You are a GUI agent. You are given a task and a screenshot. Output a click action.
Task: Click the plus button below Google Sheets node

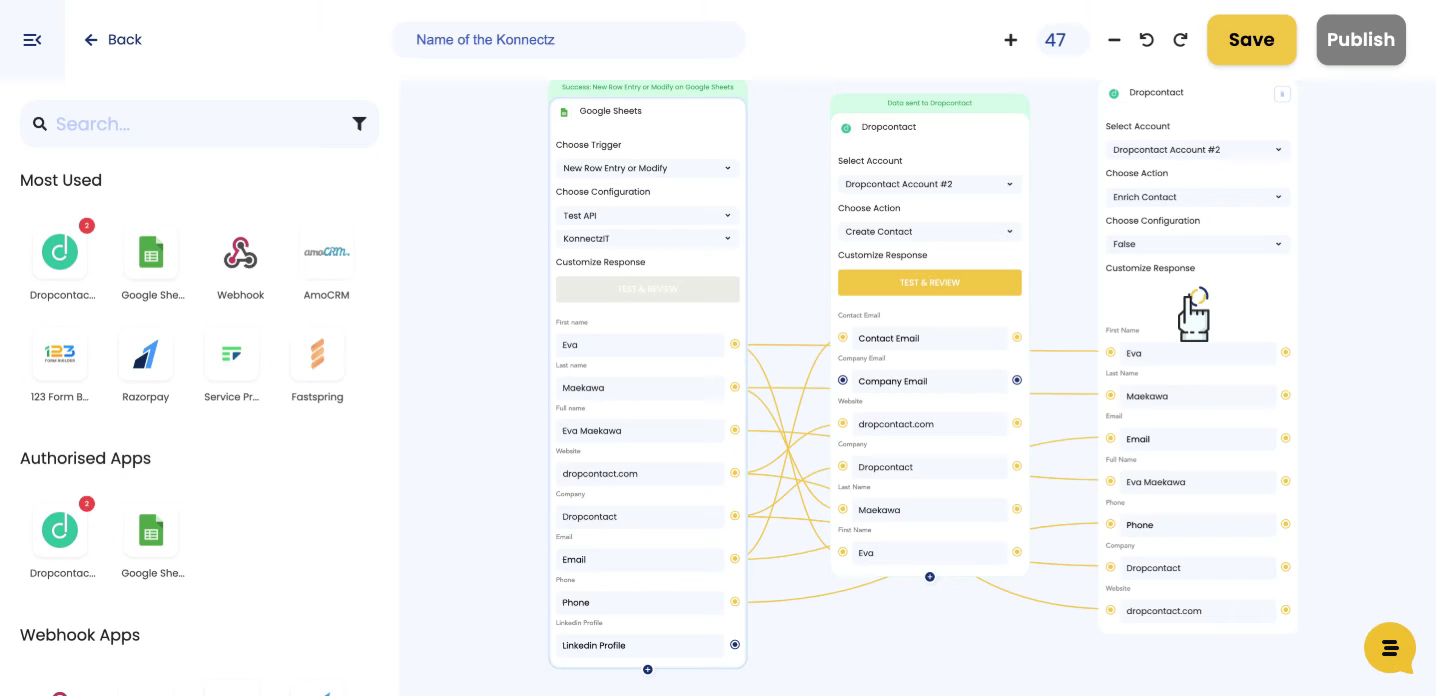(x=648, y=670)
